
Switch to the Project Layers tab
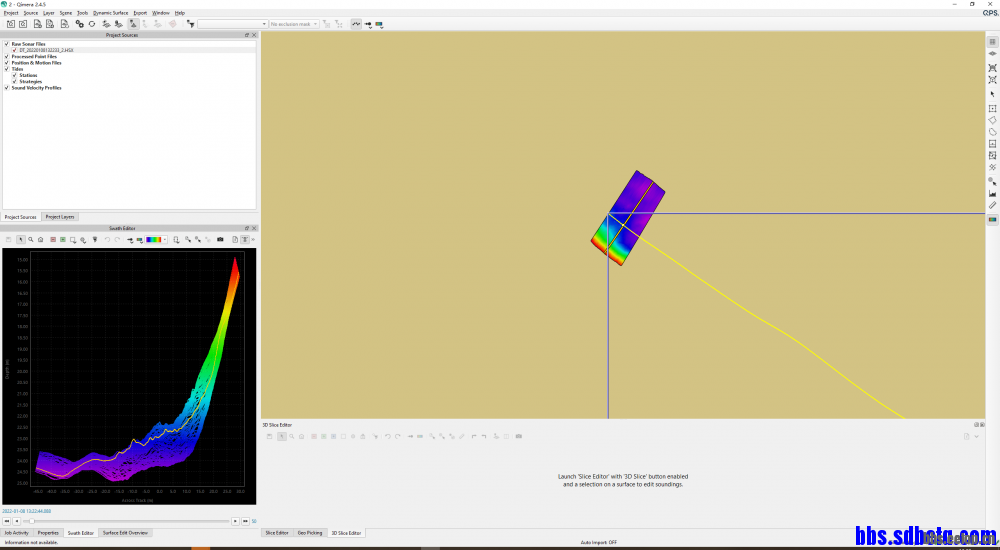pos(60,217)
